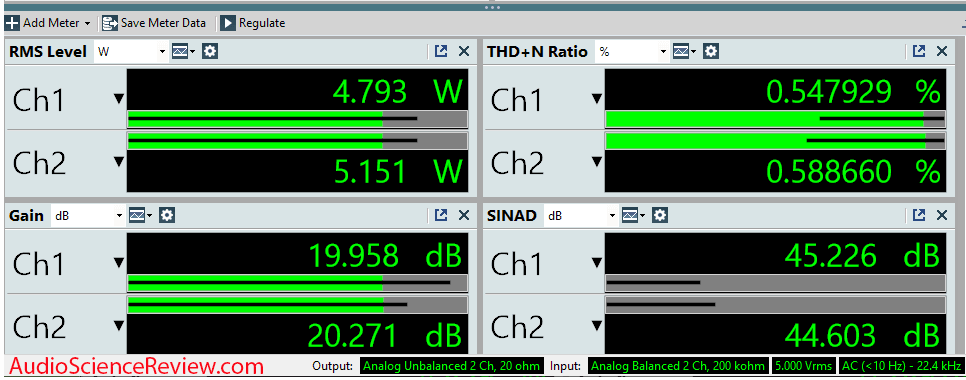Expand Ch1 arrow in Gain meter

tap(119, 263)
